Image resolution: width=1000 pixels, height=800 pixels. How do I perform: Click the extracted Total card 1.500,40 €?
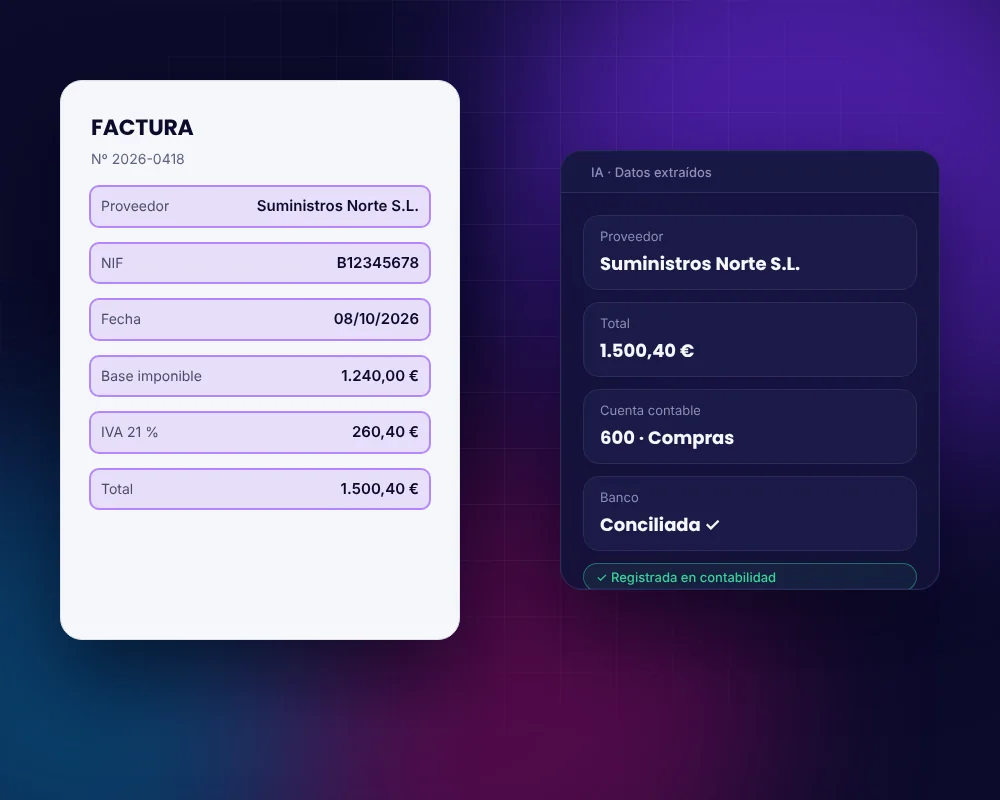(x=749, y=339)
